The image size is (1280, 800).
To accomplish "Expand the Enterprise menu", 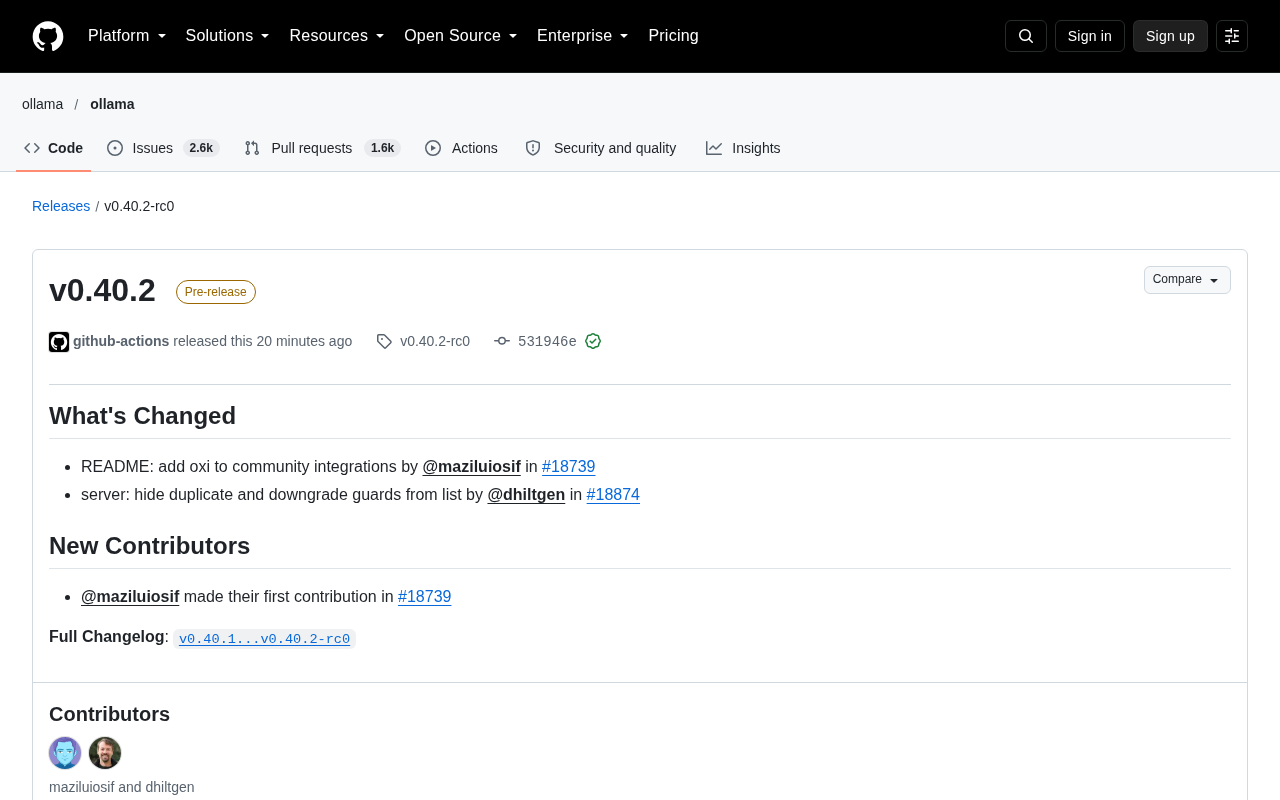I will coord(583,36).
